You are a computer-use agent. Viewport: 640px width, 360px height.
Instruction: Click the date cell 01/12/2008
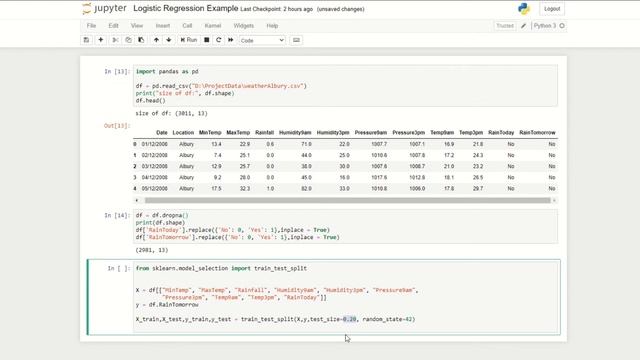(x=155, y=144)
